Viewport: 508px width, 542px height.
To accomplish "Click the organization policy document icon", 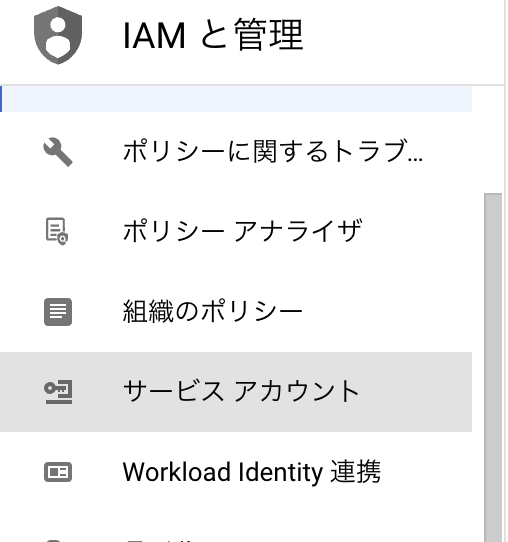I will click(58, 312).
